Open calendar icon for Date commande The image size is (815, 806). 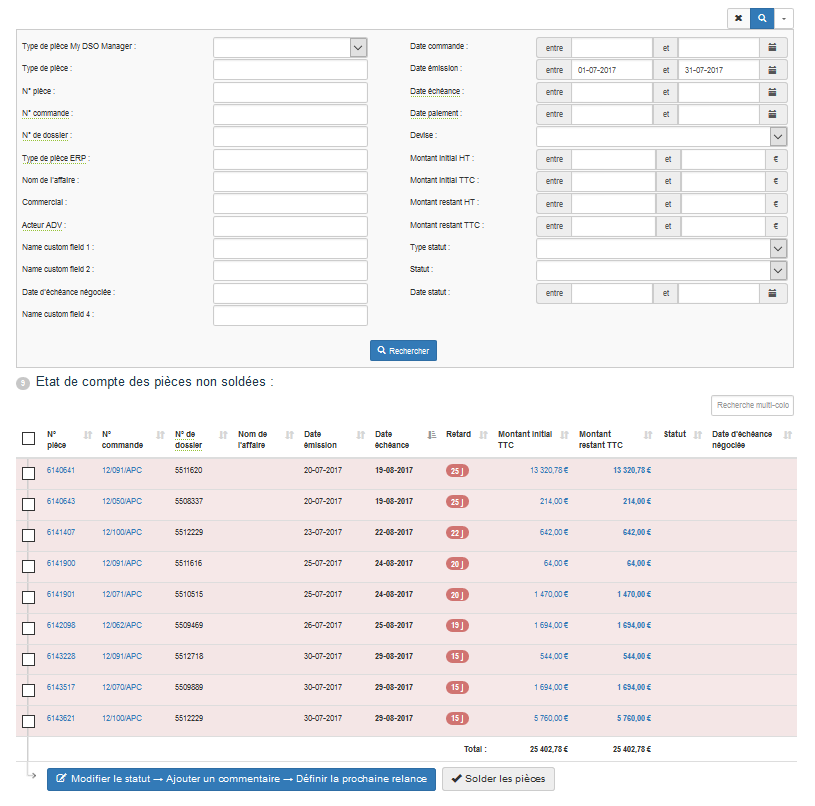click(x=772, y=47)
